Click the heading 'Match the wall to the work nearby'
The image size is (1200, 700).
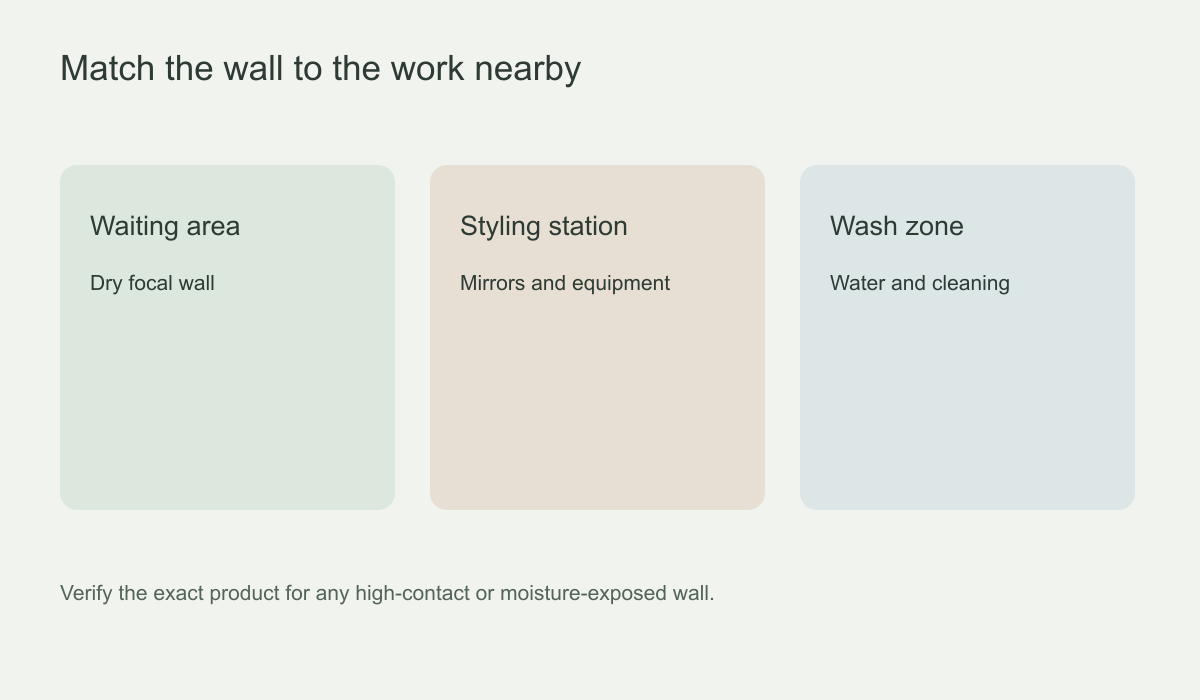click(x=320, y=68)
